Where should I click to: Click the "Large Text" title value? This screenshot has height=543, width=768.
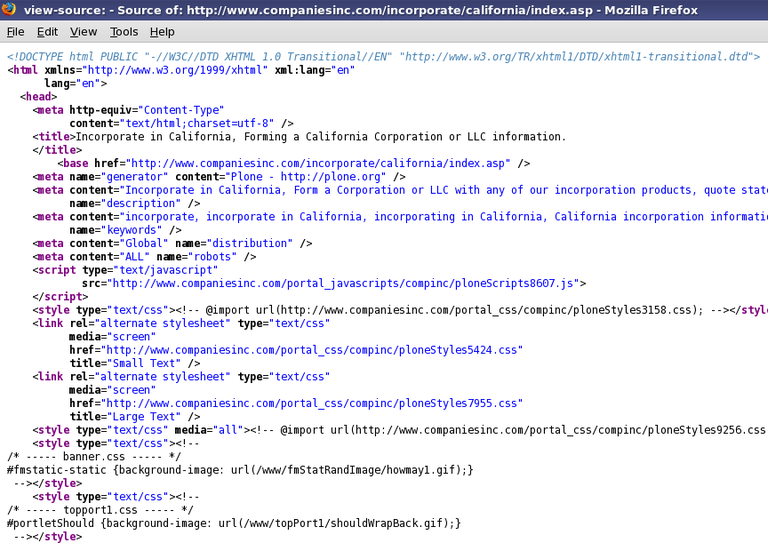tap(144, 417)
